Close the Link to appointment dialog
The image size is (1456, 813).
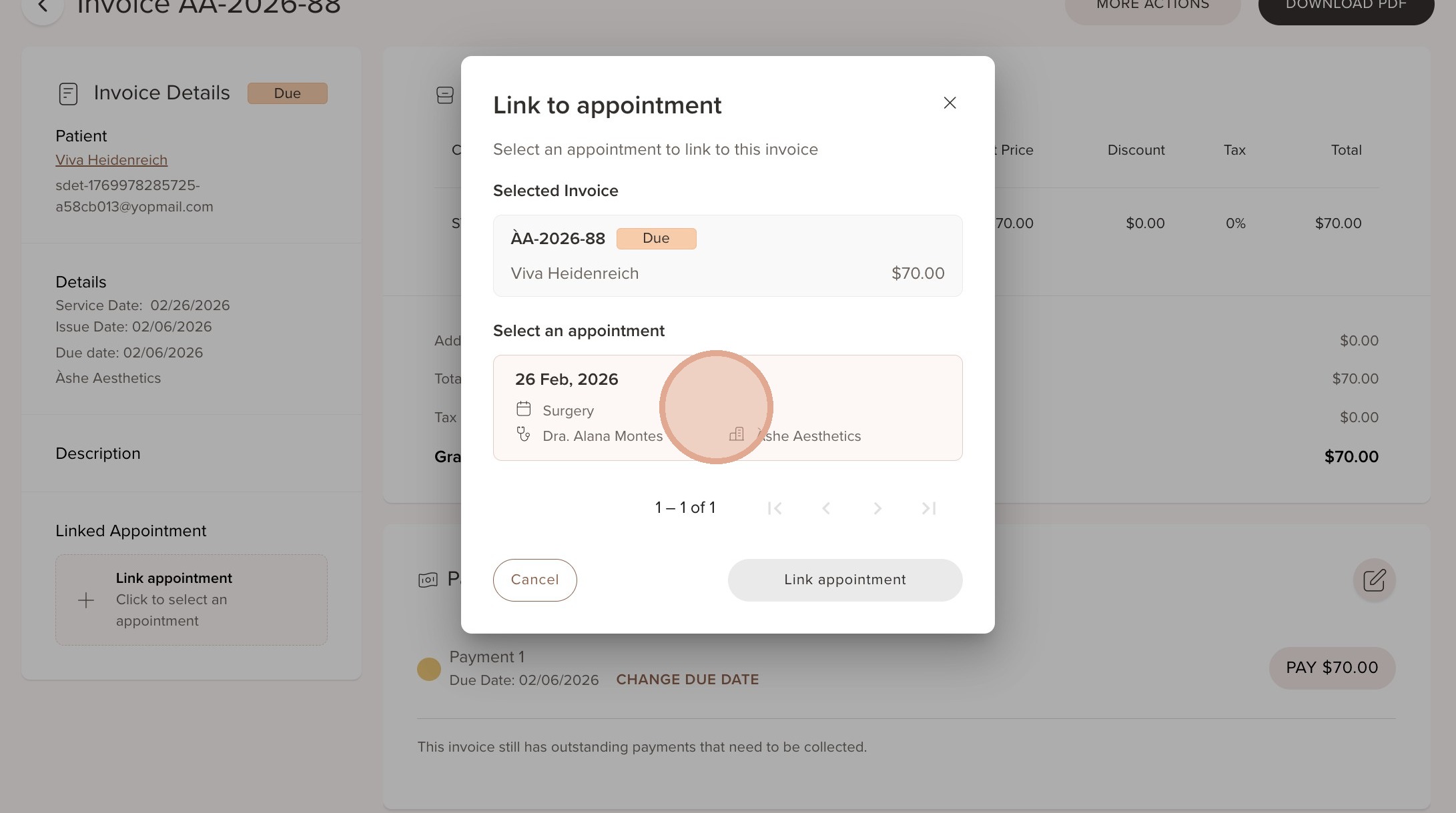[950, 103]
